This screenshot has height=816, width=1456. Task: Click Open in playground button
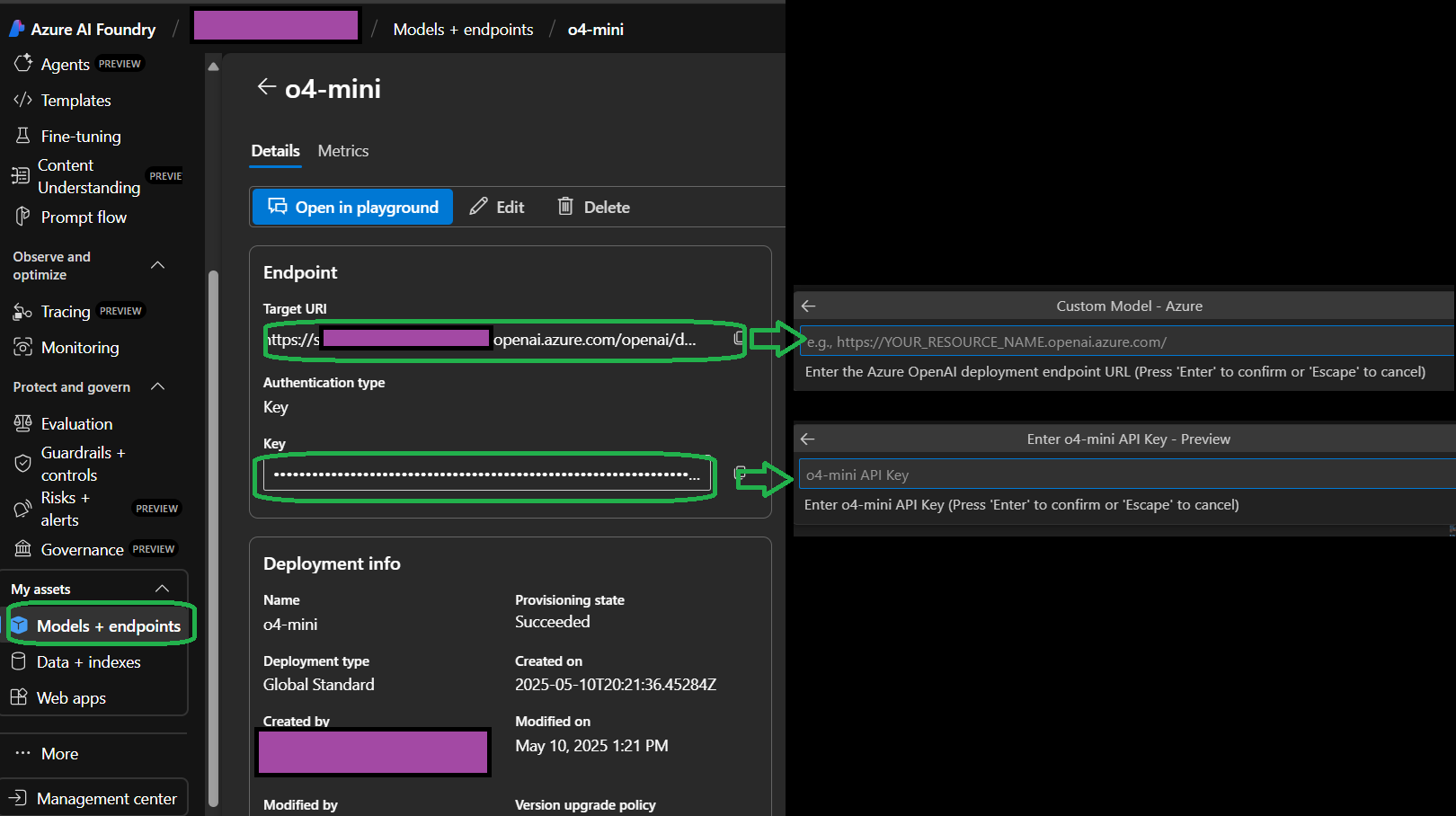click(352, 207)
